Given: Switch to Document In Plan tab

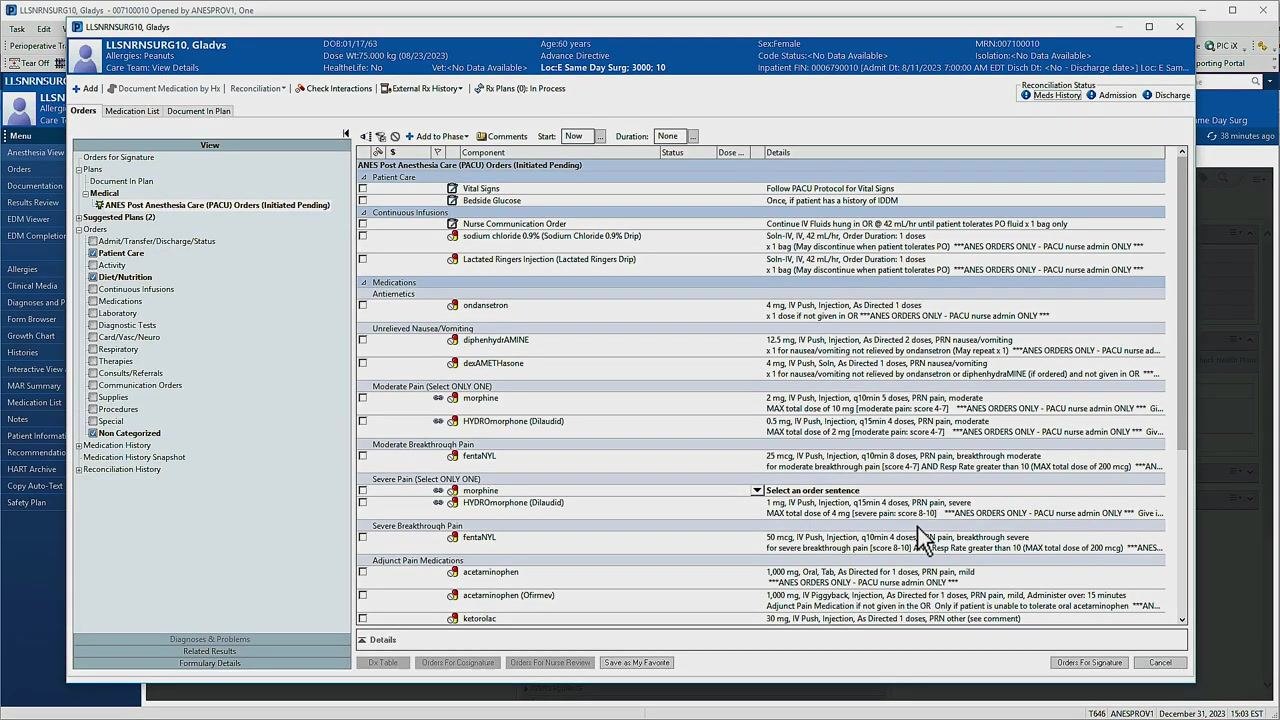Looking at the screenshot, I should click(199, 111).
